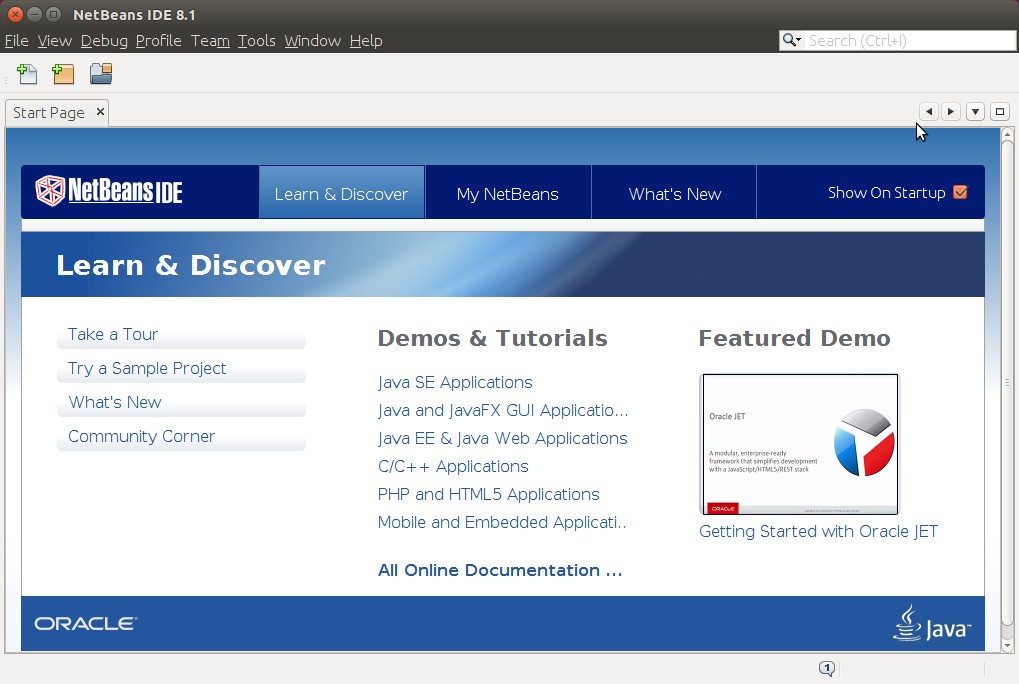Viewport: 1019px width, 684px height.
Task: Open All Online Documentation link
Action: pos(500,570)
